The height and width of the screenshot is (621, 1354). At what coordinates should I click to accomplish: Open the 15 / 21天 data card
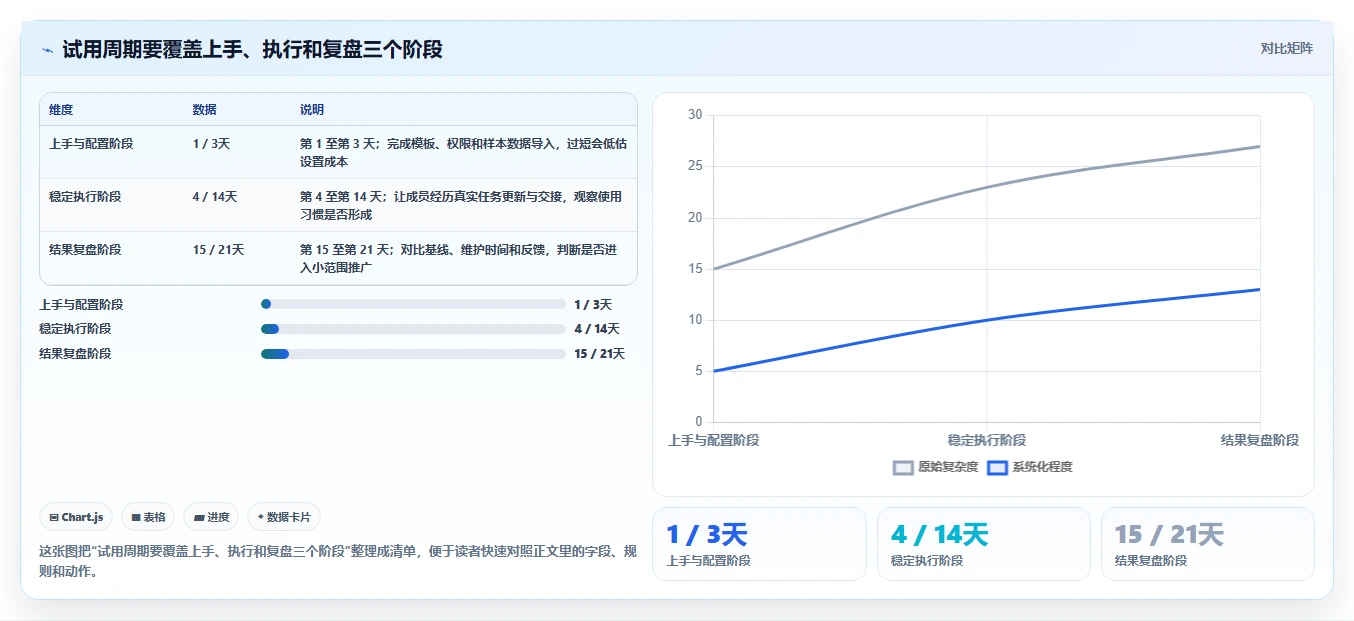tap(1208, 544)
